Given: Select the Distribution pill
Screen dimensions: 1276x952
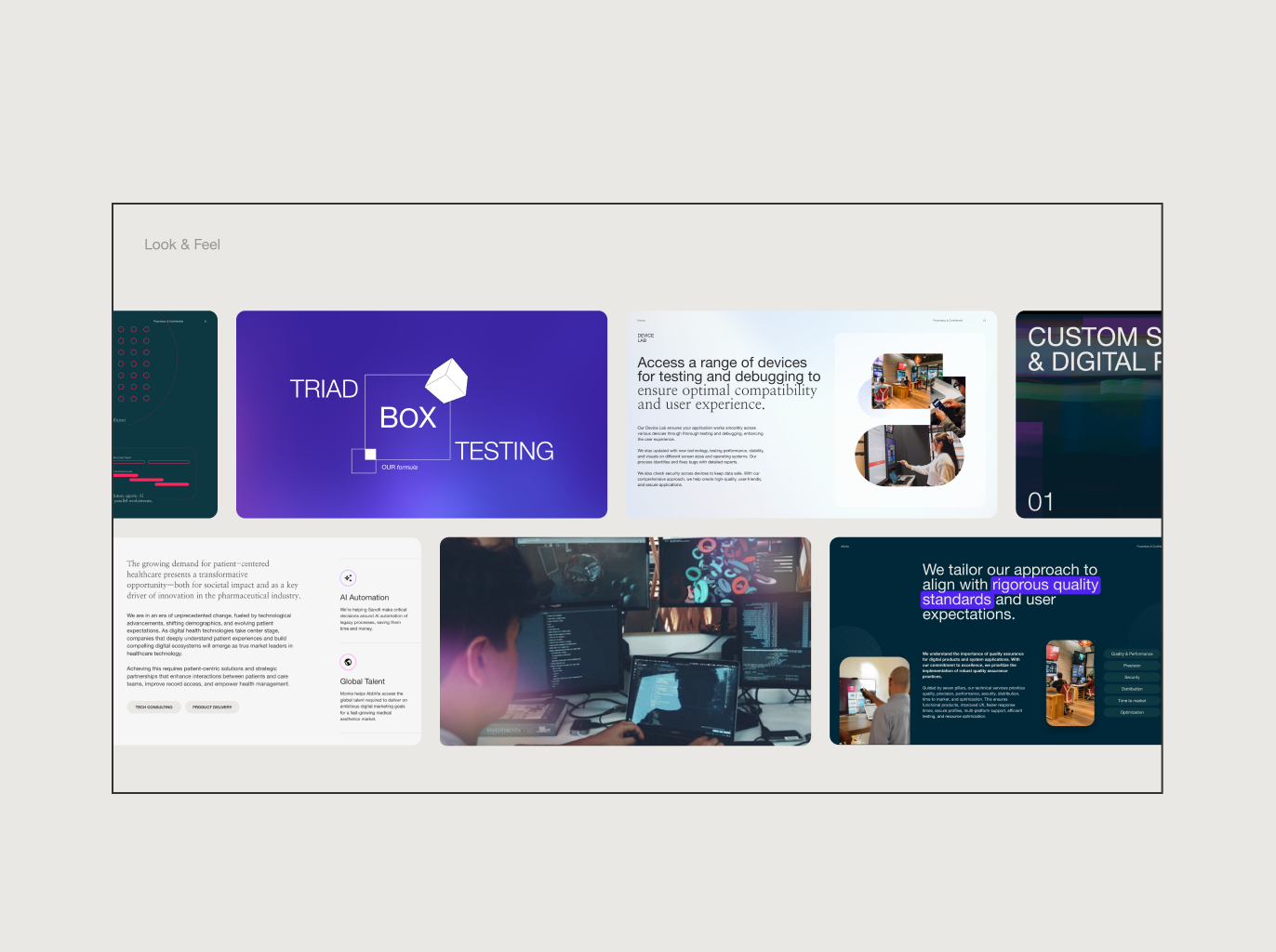Looking at the screenshot, I should (x=1132, y=689).
